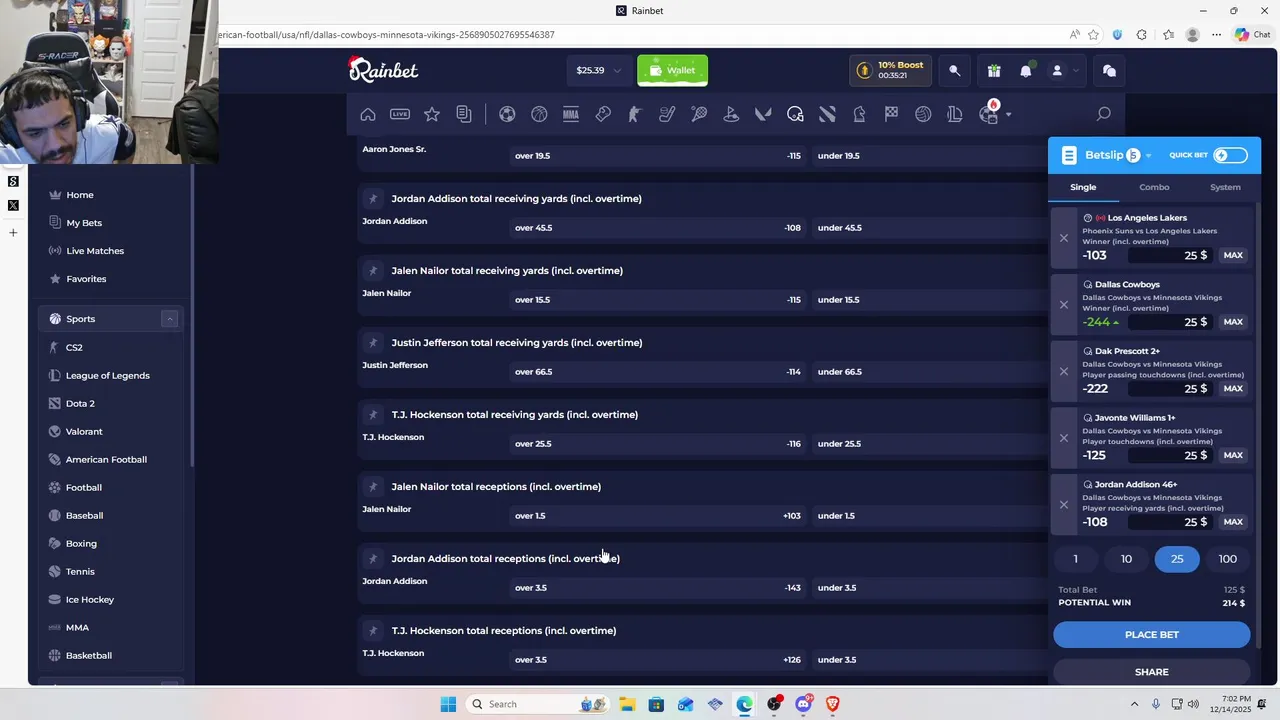
Task: Click the taskbar Search box
Action: coord(538,704)
